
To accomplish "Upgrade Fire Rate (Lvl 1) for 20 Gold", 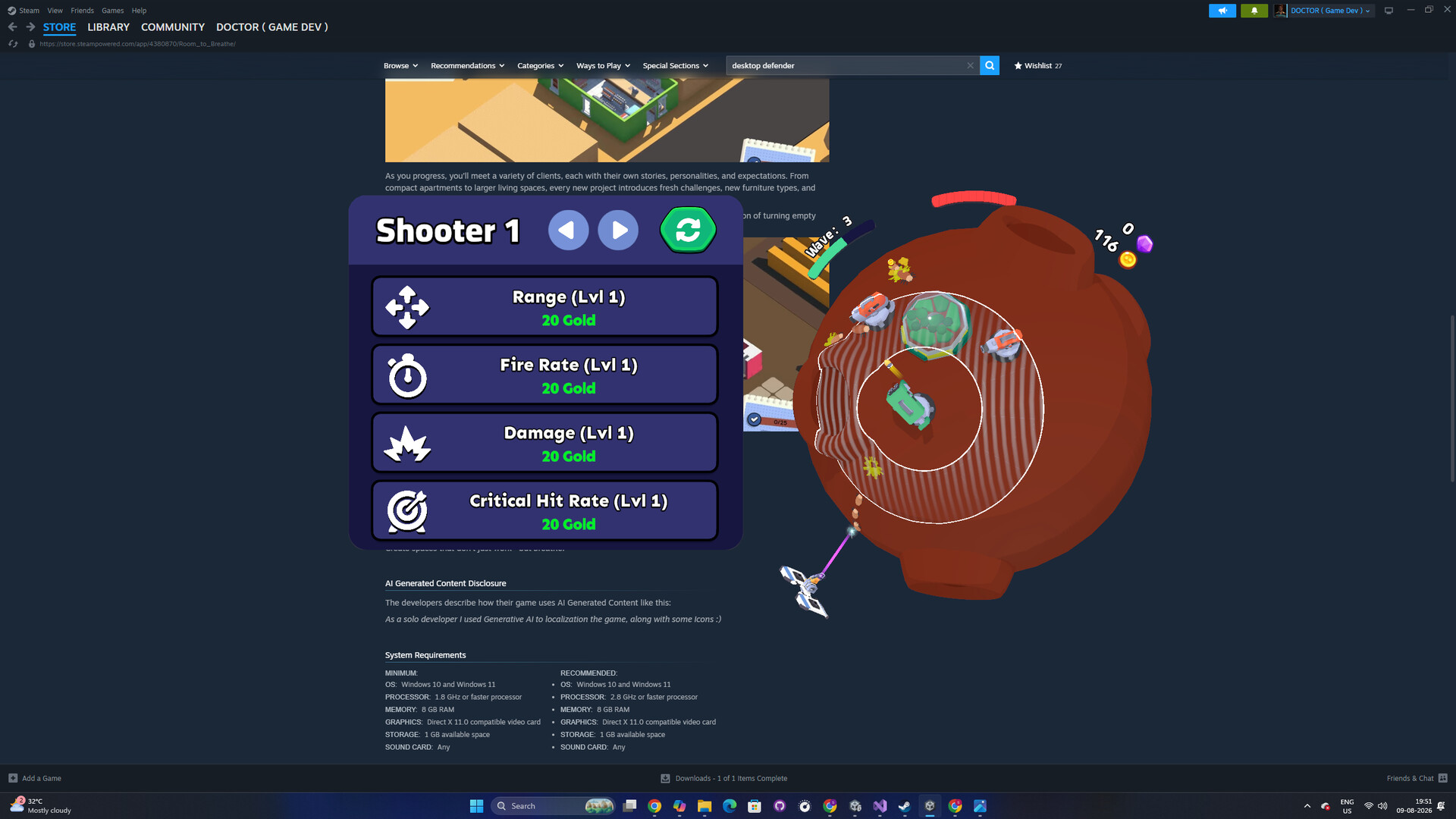I will [544, 375].
